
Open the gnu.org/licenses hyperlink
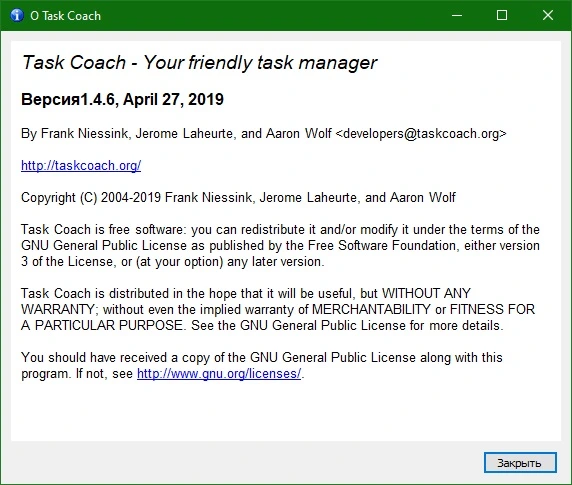coord(219,374)
